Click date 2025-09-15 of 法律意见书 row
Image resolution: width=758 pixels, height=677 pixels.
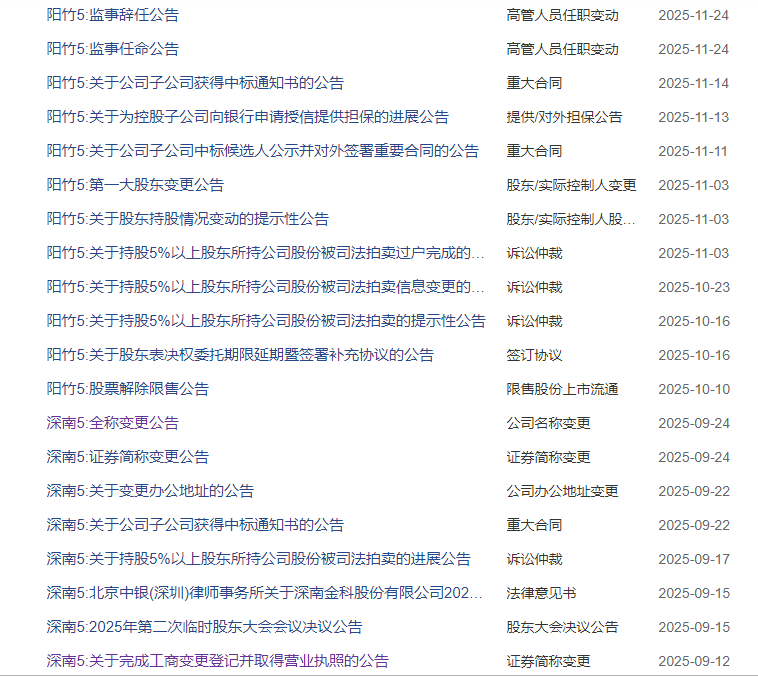pyautogui.click(x=694, y=593)
